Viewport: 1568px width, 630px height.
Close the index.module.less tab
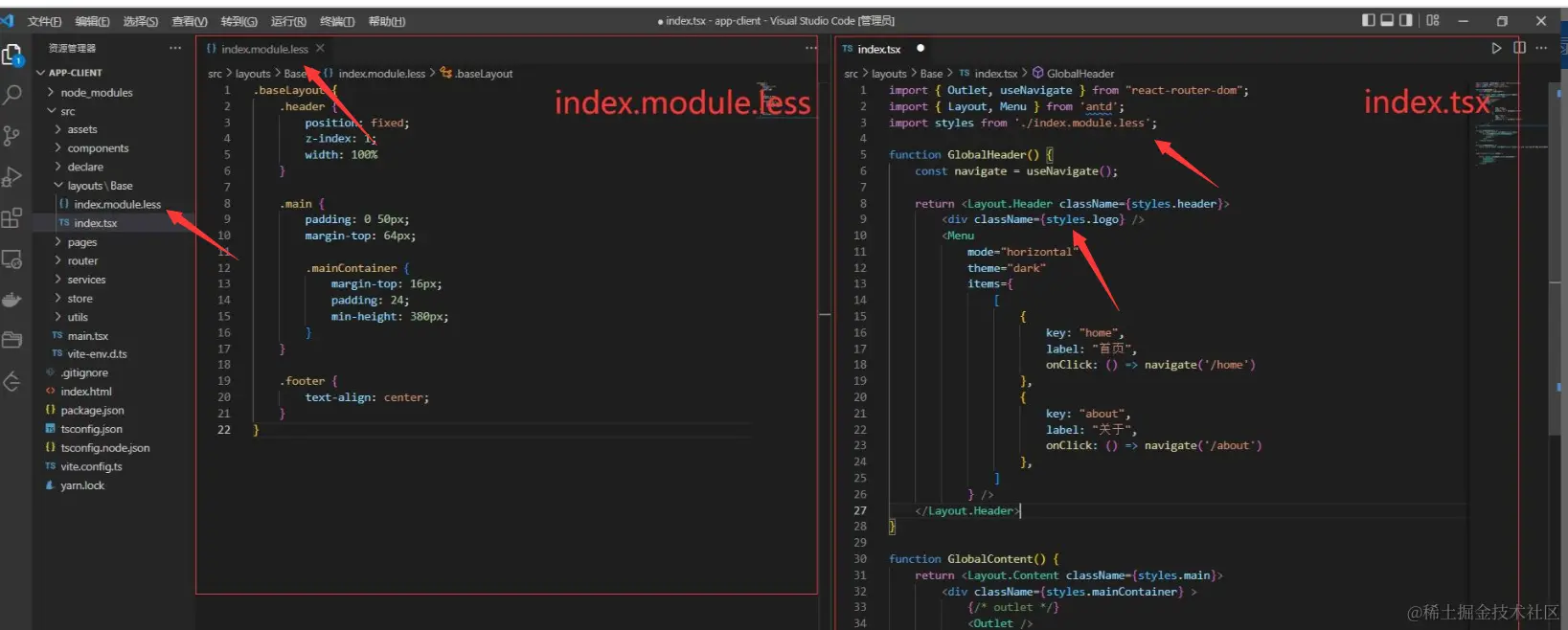[x=320, y=48]
